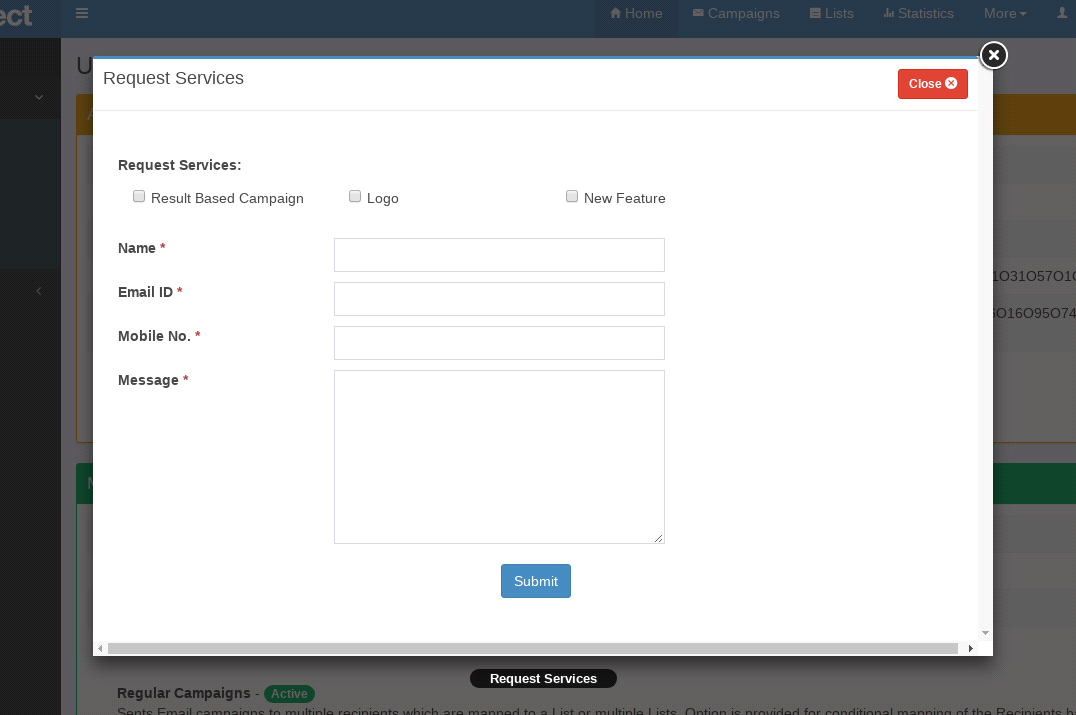Click the user profile icon in navbar
The height and width of the screenshot is (715, 1076).
click(1062, 13)
